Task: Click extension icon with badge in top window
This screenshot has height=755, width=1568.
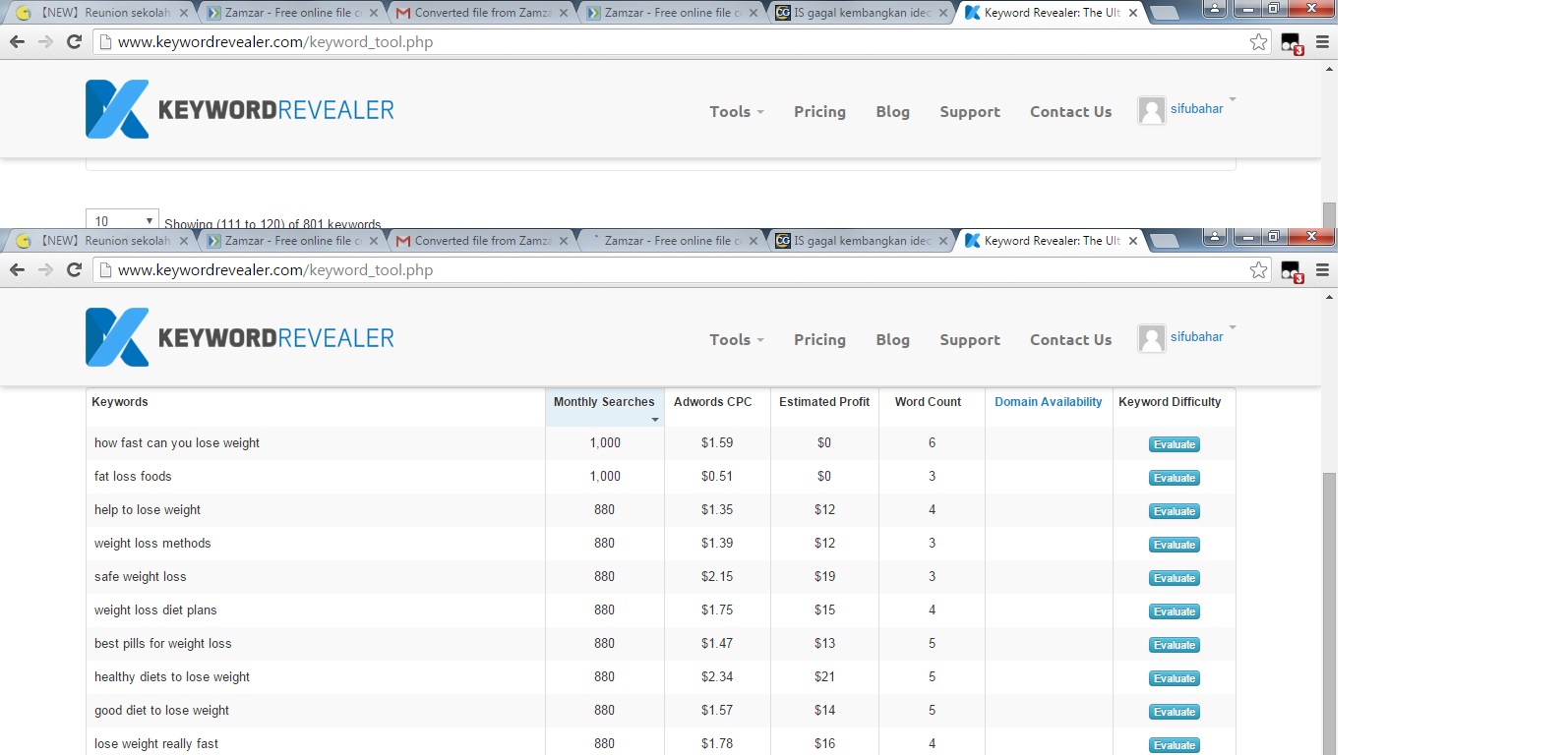Action: coord(1292,43)
